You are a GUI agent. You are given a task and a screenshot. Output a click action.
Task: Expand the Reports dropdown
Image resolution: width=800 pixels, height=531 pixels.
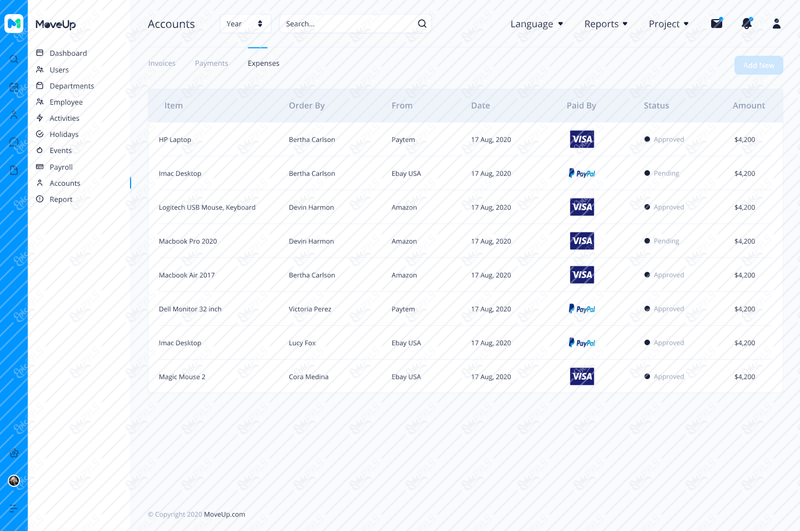click(x=606, y=23)
